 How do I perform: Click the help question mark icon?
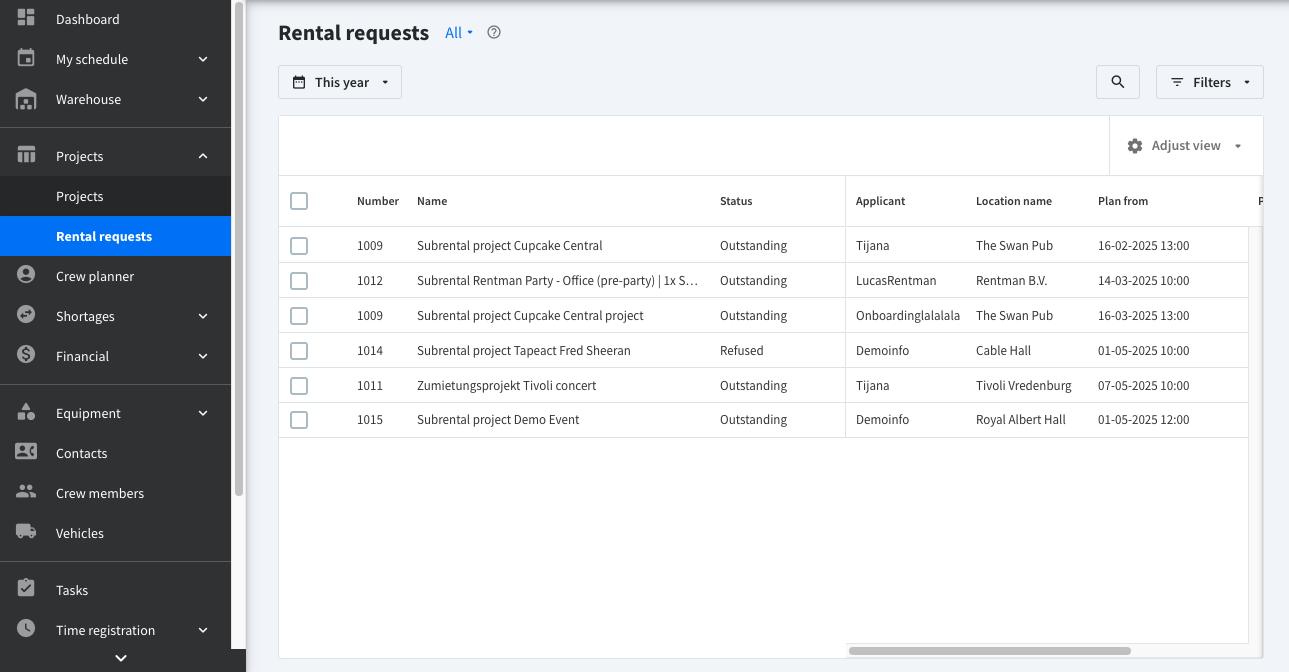pyautogui.click(x=494, y=33)
